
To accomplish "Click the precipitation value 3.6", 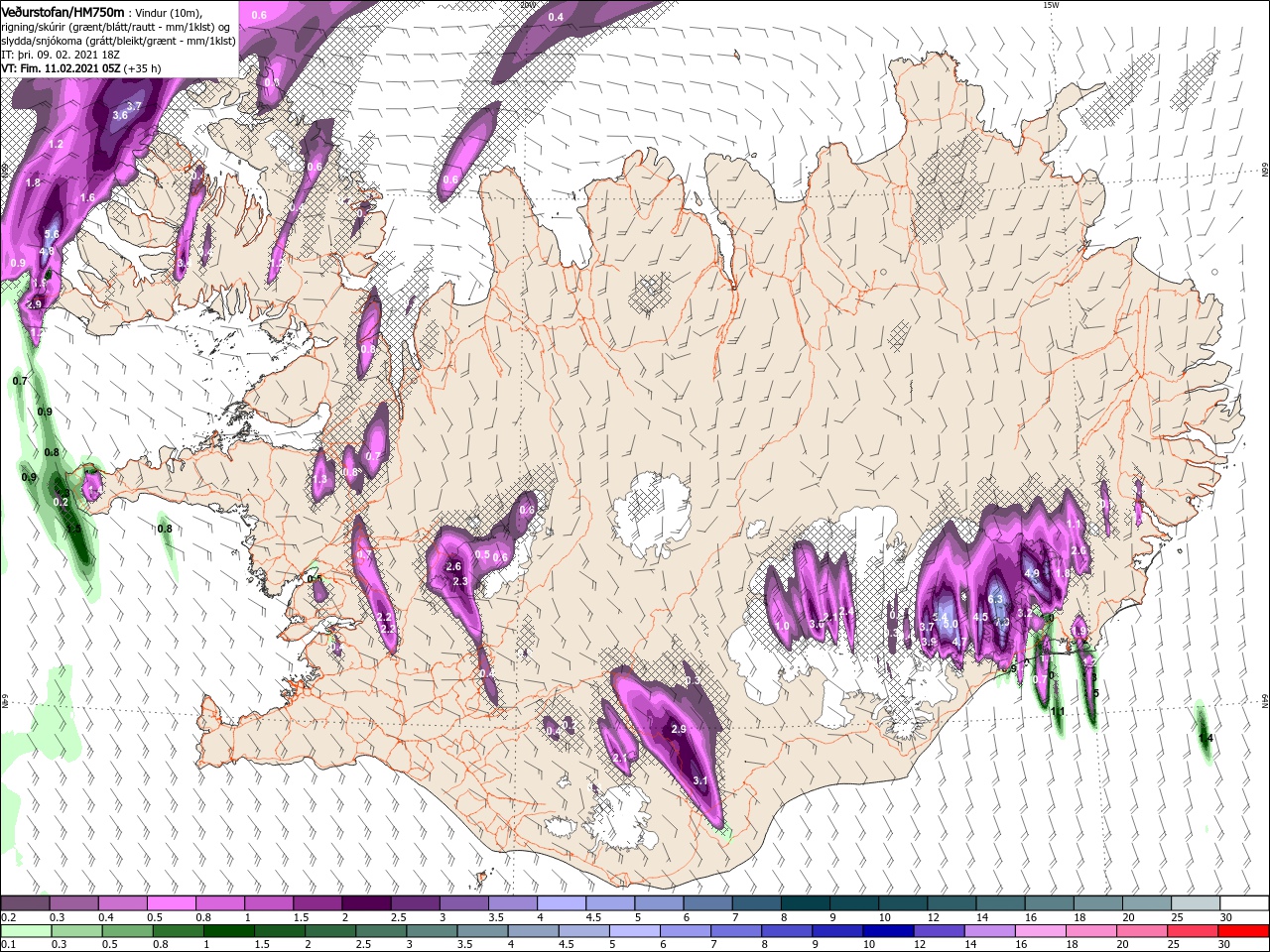I will point(120,115).
